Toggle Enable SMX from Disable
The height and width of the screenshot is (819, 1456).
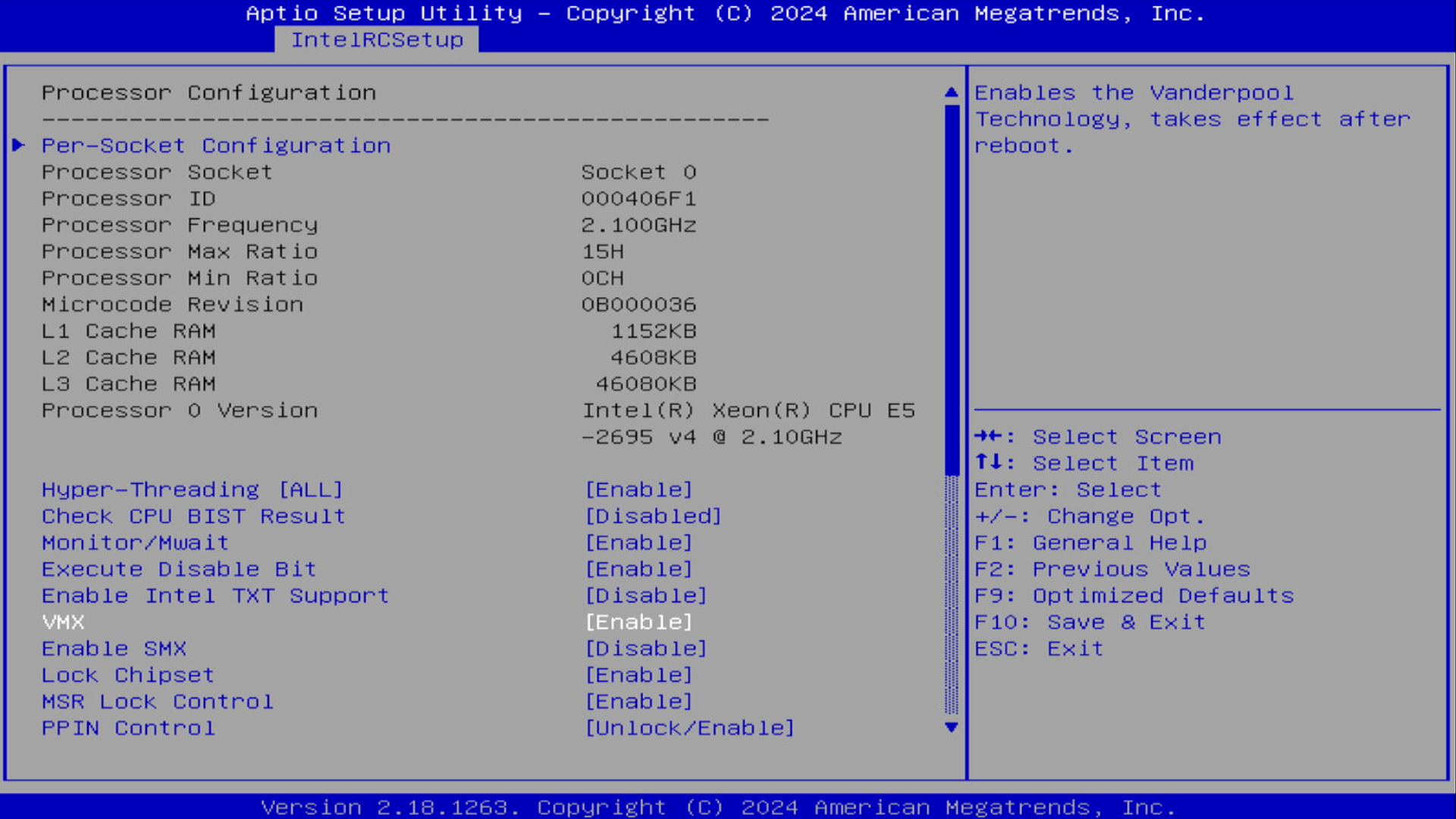click(645, 648)
